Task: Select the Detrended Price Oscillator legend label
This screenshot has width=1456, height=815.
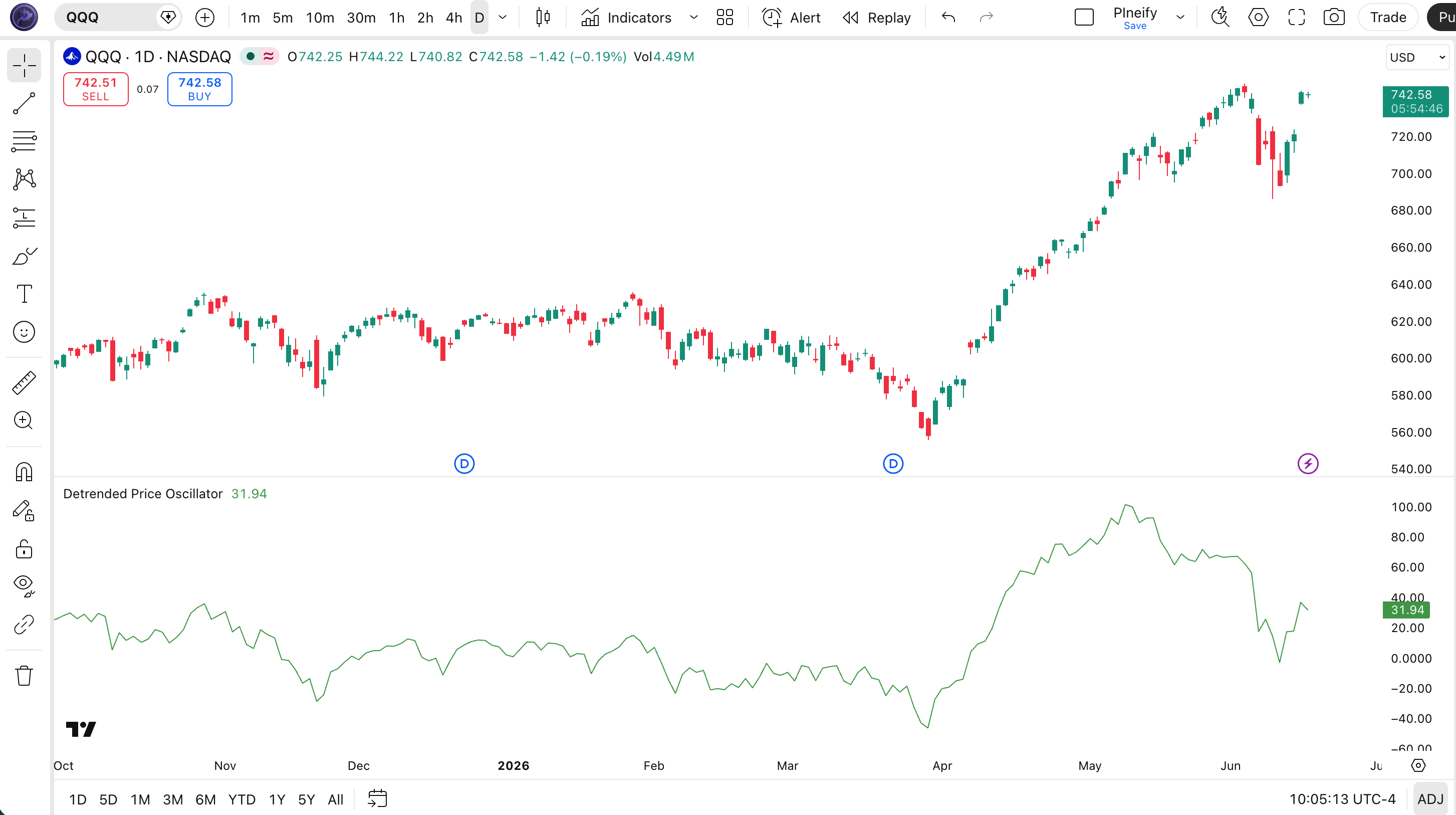Action: point(143,494)
